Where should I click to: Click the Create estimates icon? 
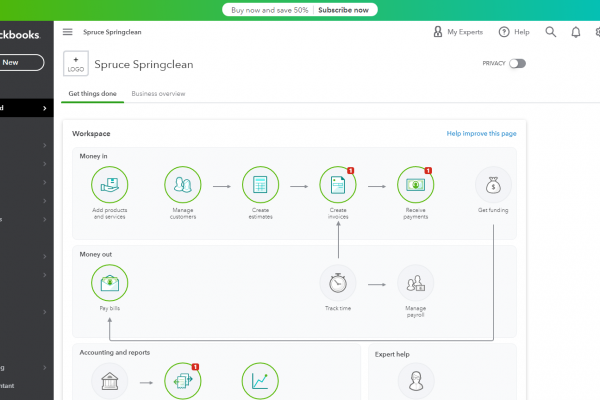tap(260, 184)
